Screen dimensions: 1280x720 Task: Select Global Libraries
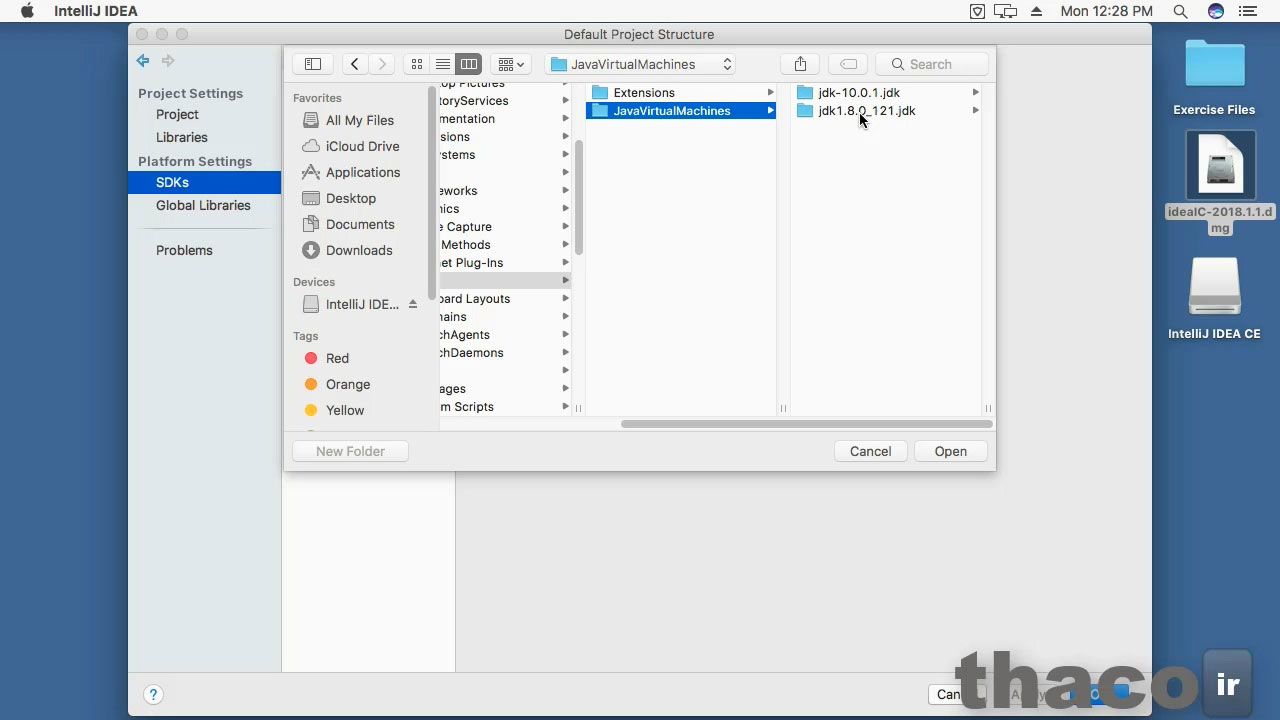pyautogui.click(x=203, y=205)
